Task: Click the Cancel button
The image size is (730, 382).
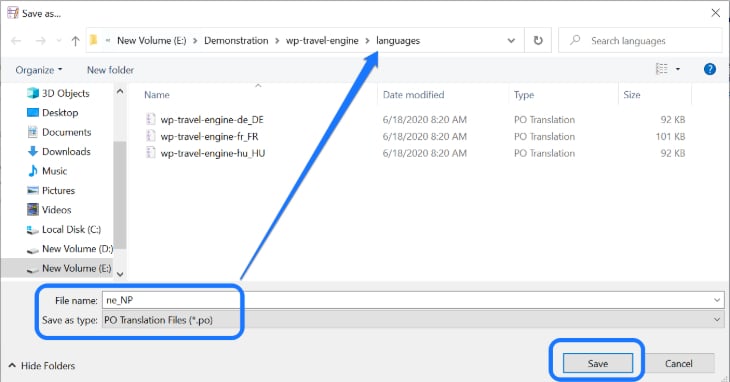Action: click(x=678, y=363)
